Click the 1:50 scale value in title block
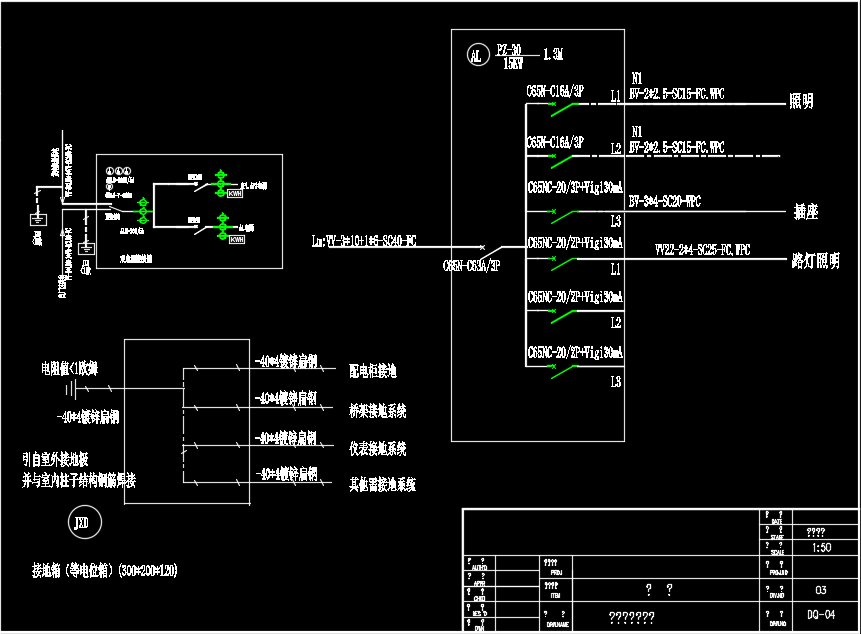The height and width of the screenshot is (634, 861). pos(821,547)
